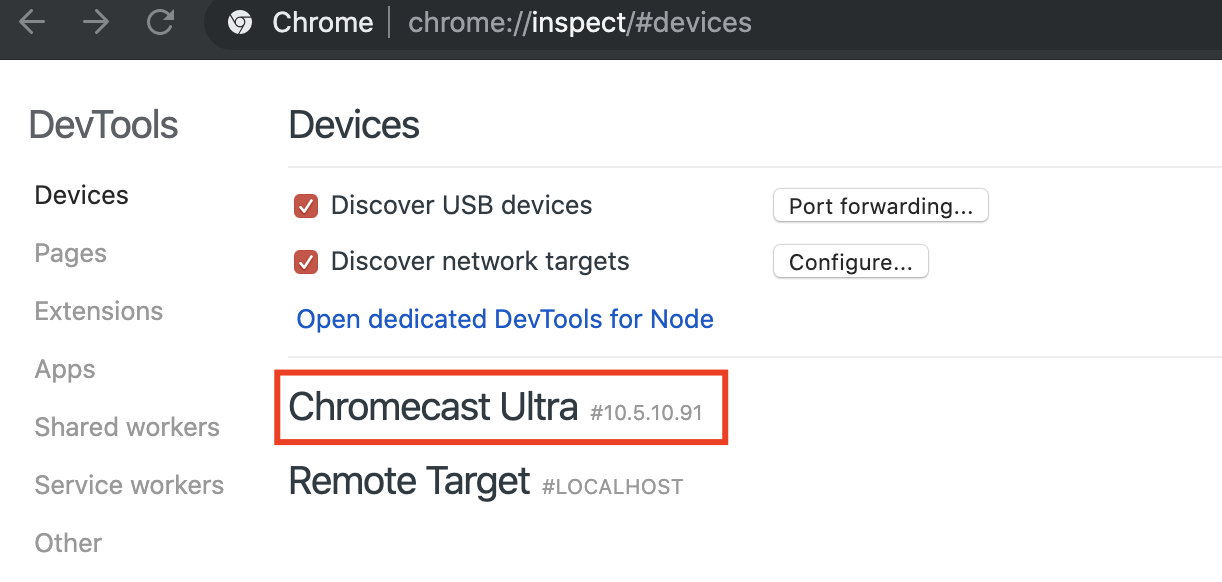
Task: Uncheck Discover network targets checkbox
Action: point(306,262)
